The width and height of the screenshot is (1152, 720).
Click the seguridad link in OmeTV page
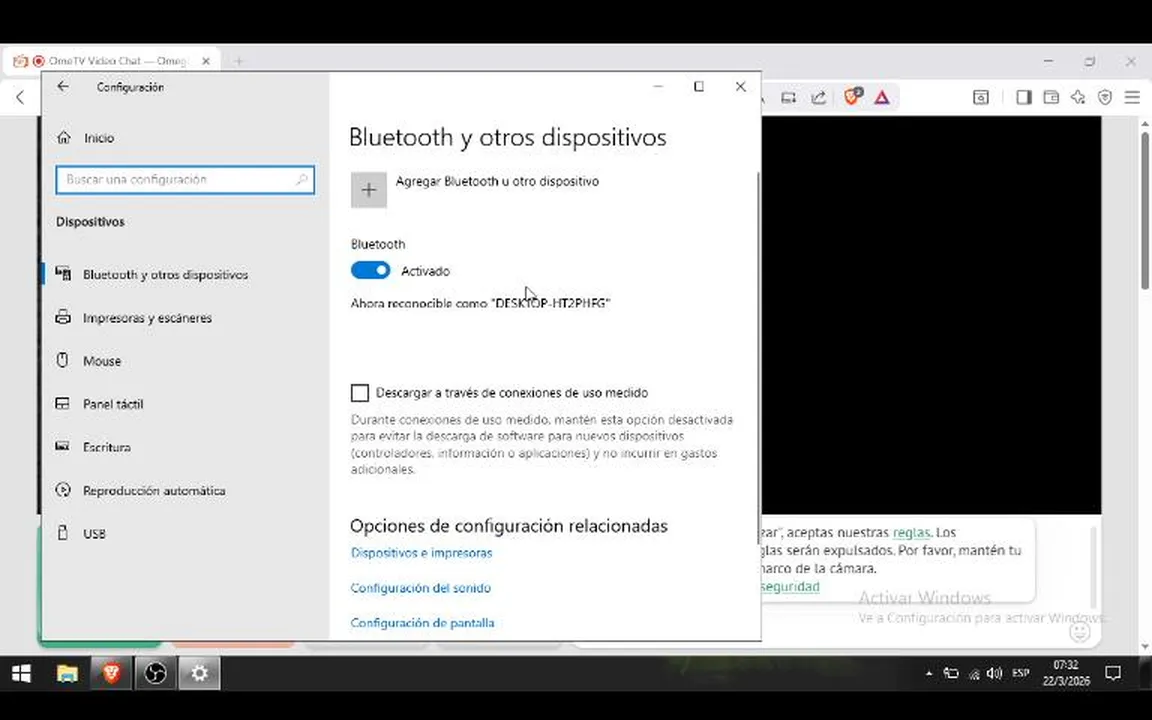790,586
